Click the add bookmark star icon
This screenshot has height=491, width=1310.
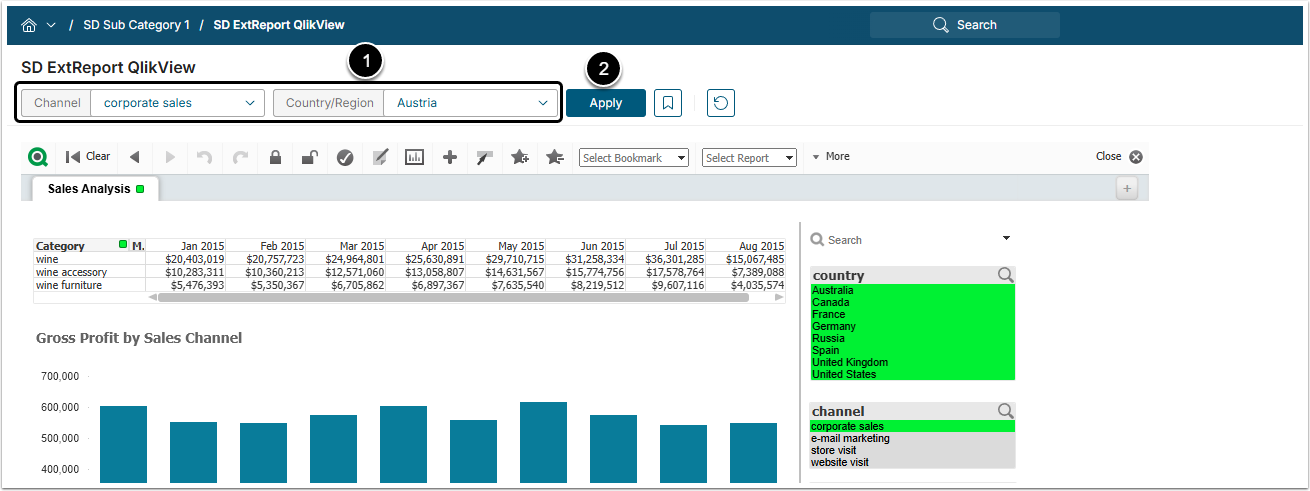520,157
